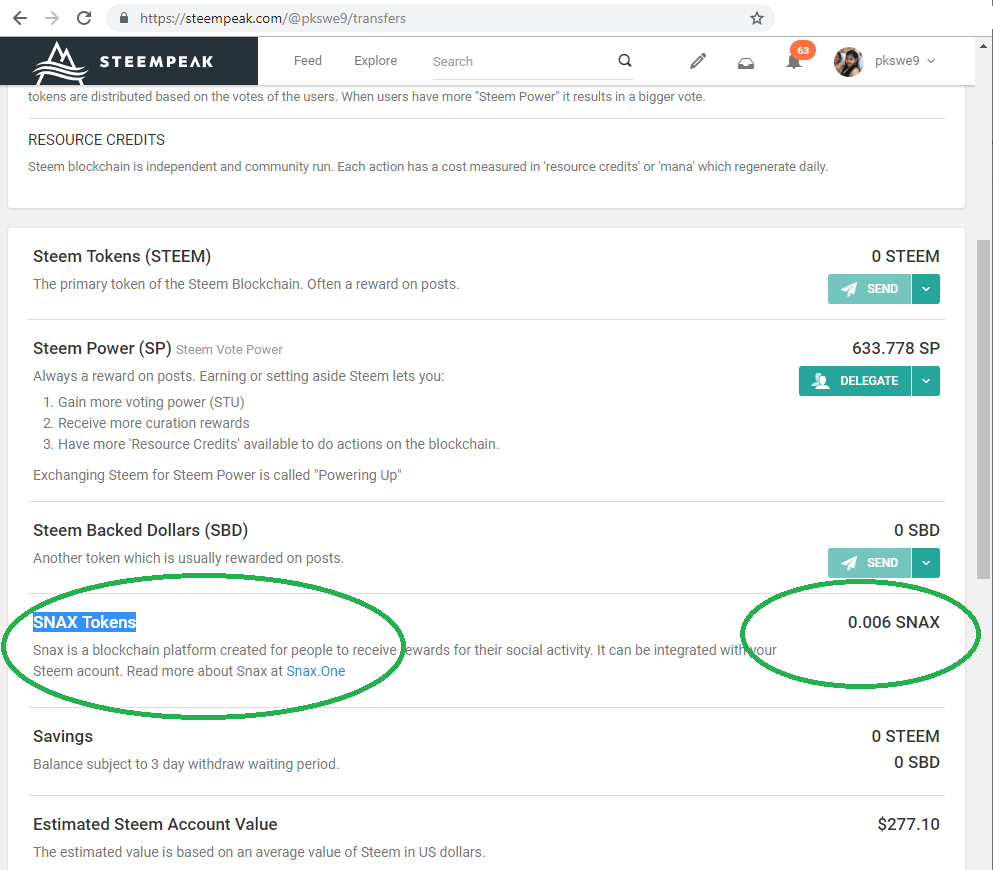Reload the page with the refresh icon

[84, 18]
